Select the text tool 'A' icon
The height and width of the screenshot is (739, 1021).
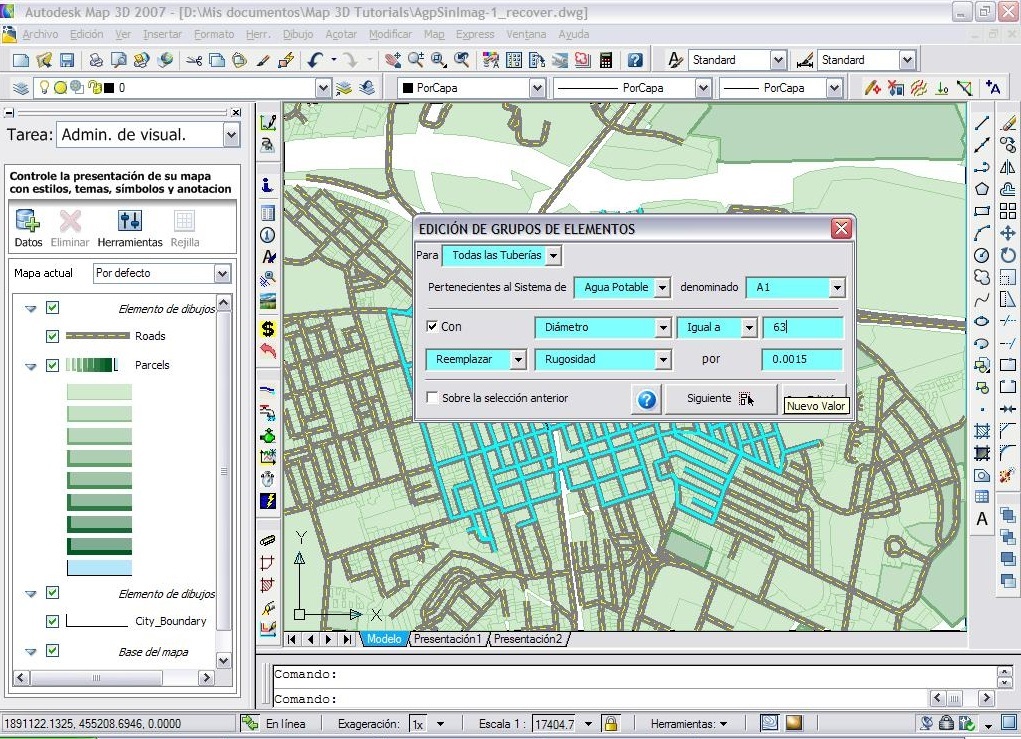coord(982,519)
